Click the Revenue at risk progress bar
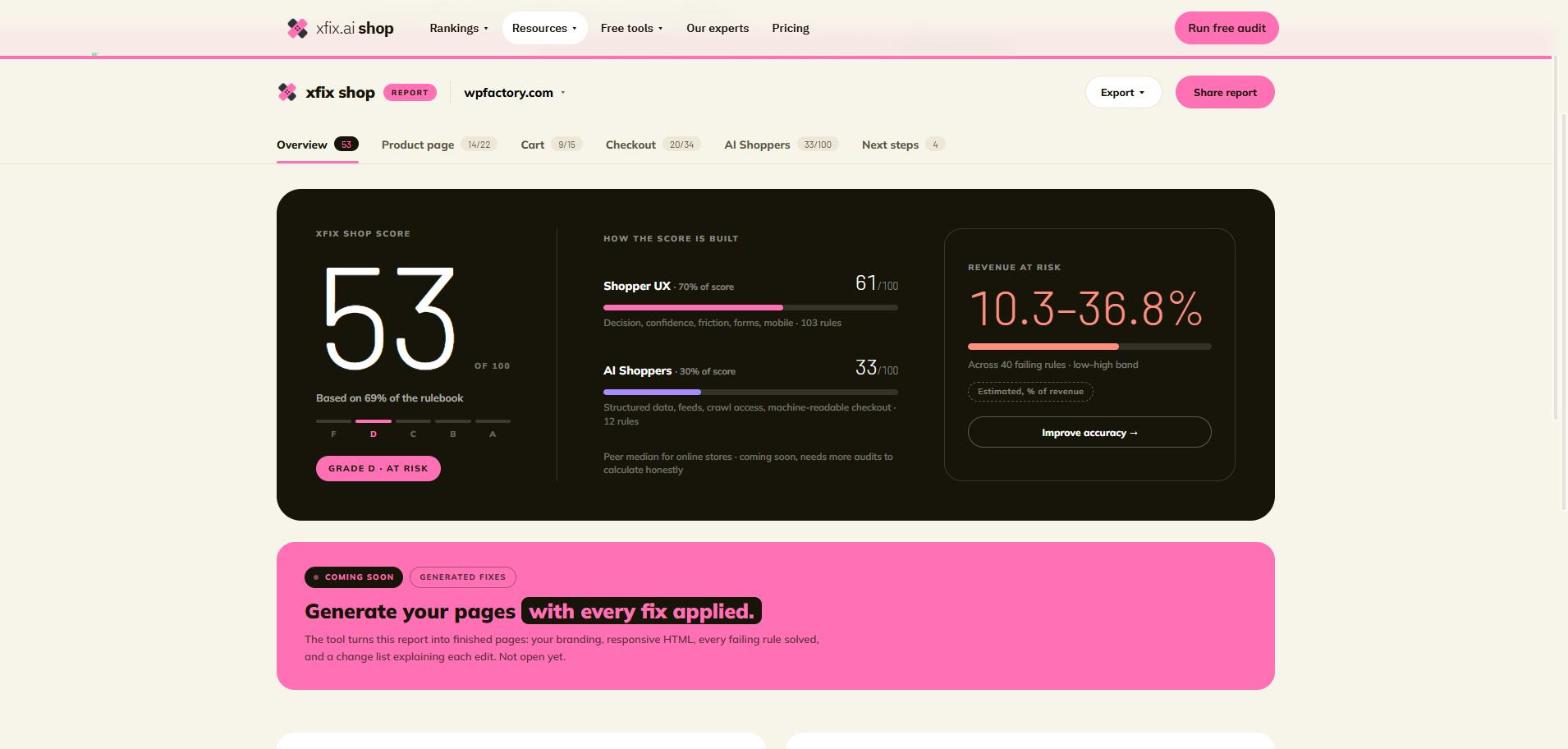Screen dimensions: 1568x749 (x=1089, y=346)
